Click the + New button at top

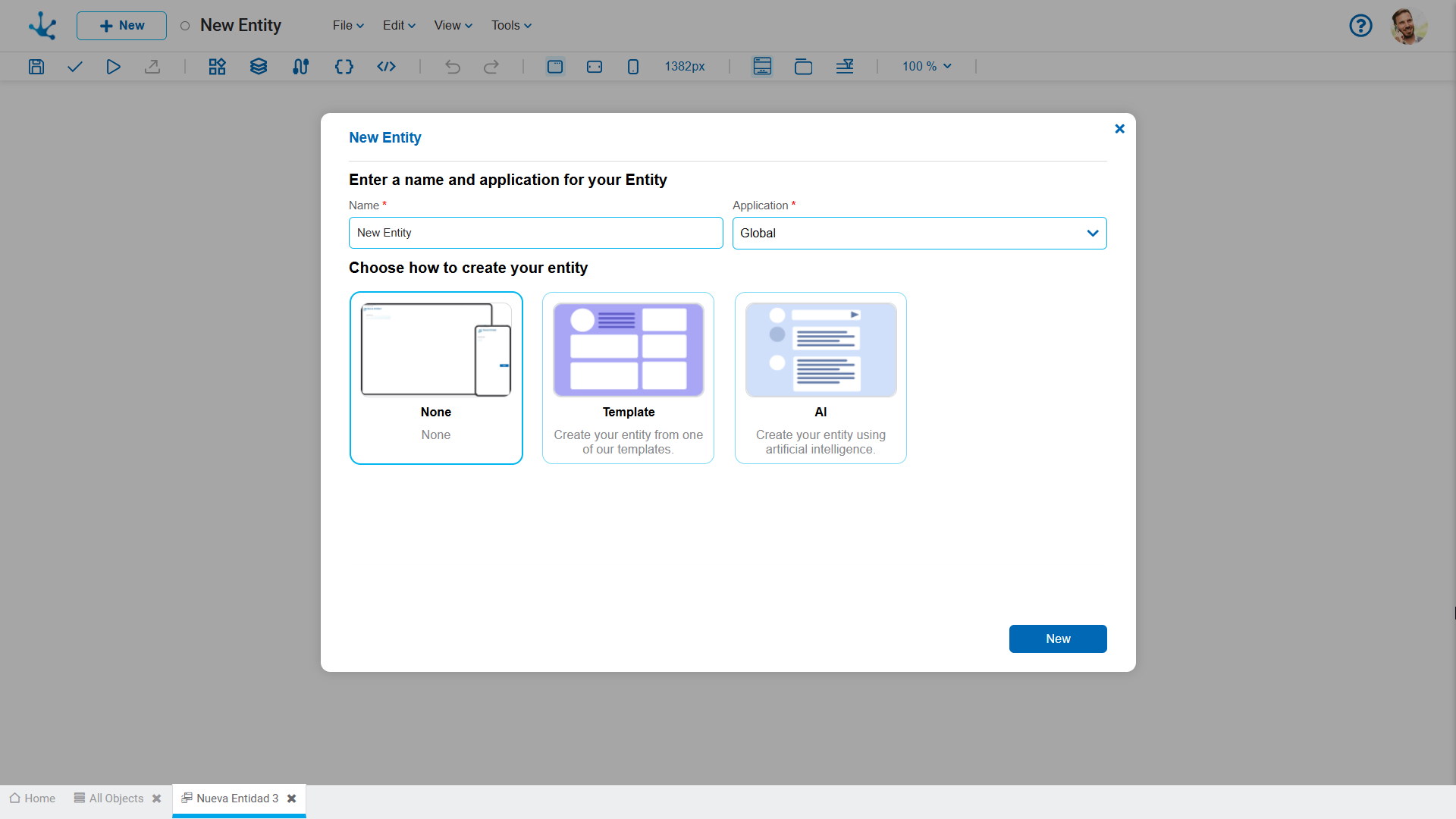(x=121, y=26)
